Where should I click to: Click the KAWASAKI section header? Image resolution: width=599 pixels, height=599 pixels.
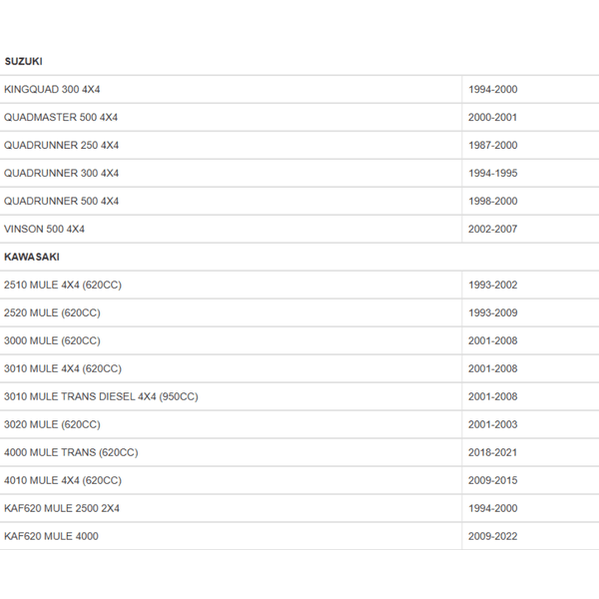click(x=32, y=257)
